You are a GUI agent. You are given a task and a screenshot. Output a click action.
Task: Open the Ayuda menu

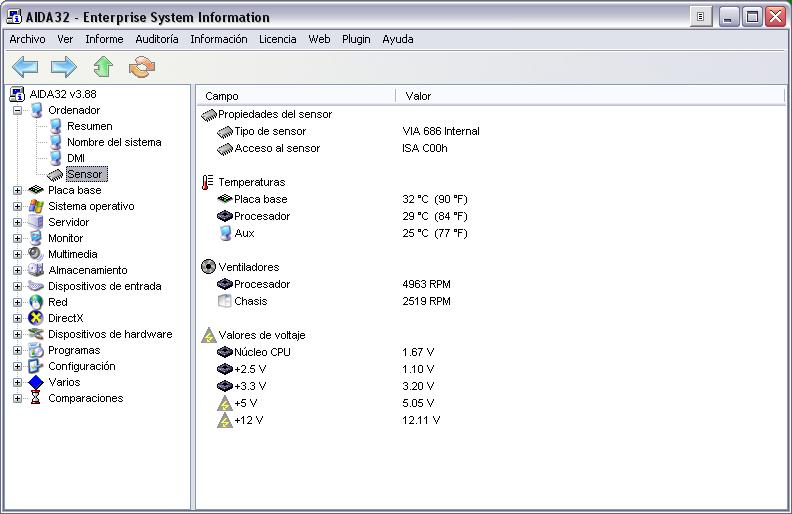click(x=398, y=39)
